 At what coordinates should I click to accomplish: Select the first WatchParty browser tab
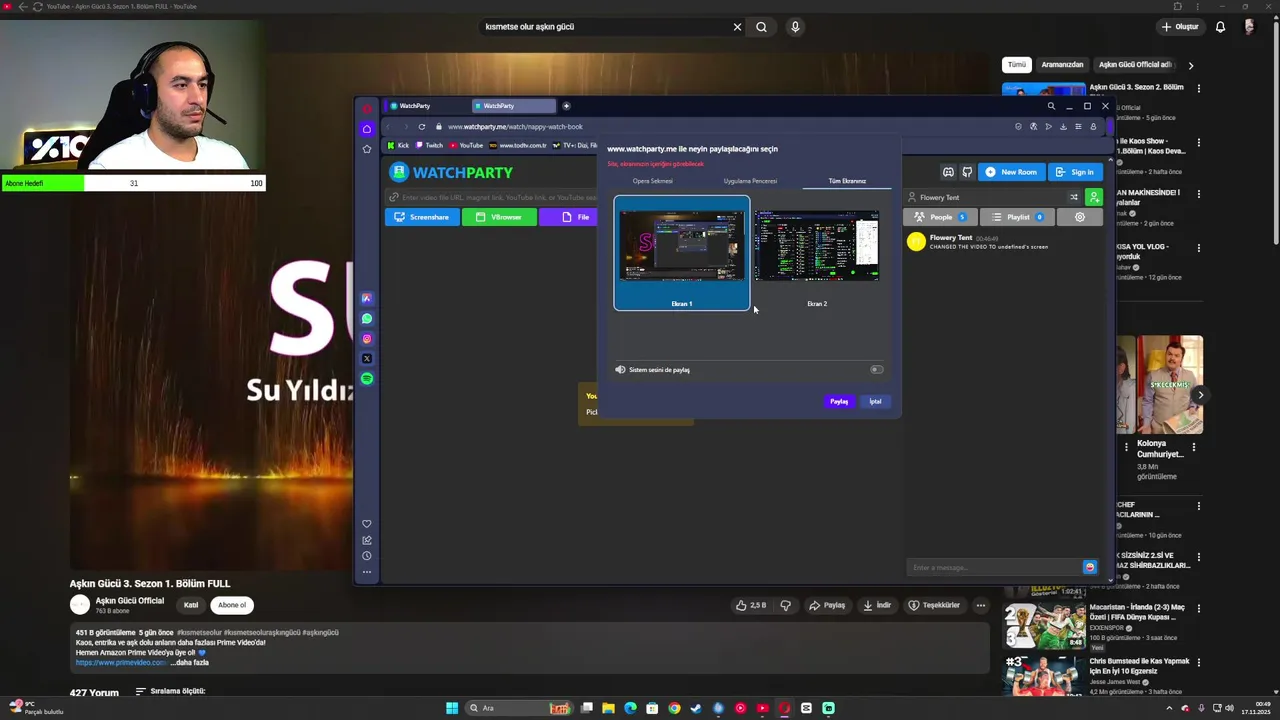[x=425, y=106]
